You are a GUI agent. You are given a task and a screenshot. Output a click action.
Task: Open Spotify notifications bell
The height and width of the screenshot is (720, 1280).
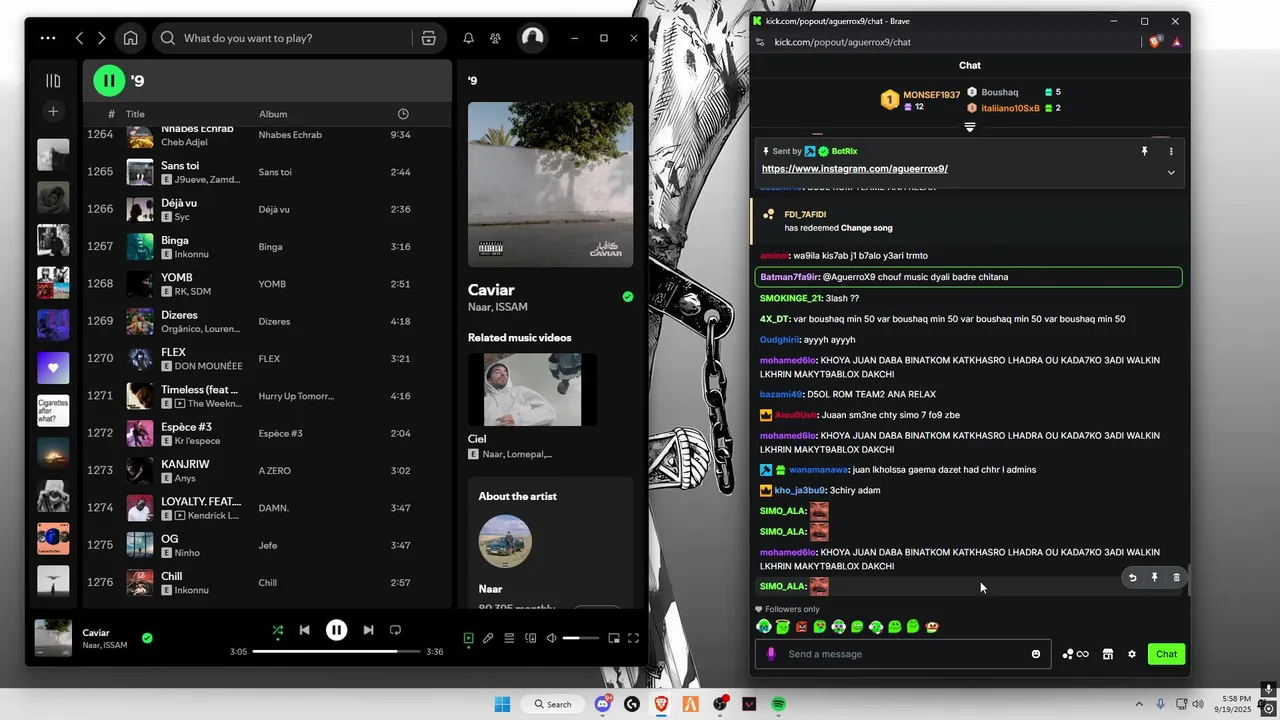[468, 38]
